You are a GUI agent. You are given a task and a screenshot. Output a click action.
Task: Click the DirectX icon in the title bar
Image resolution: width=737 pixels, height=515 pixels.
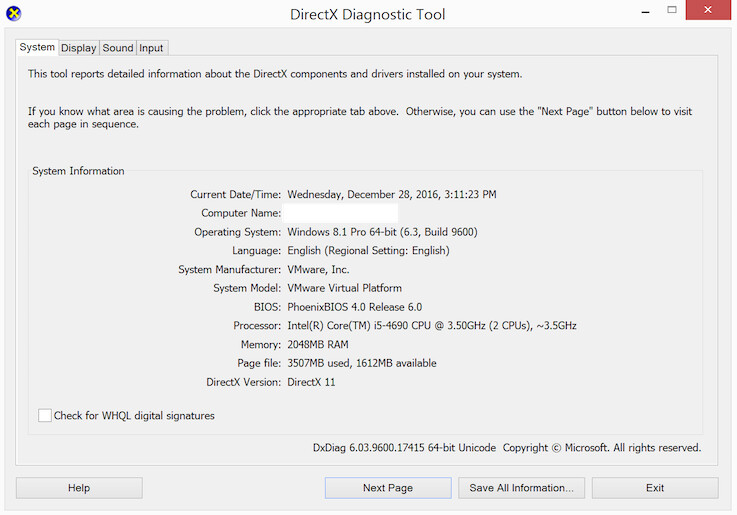(x=13, y=14)
